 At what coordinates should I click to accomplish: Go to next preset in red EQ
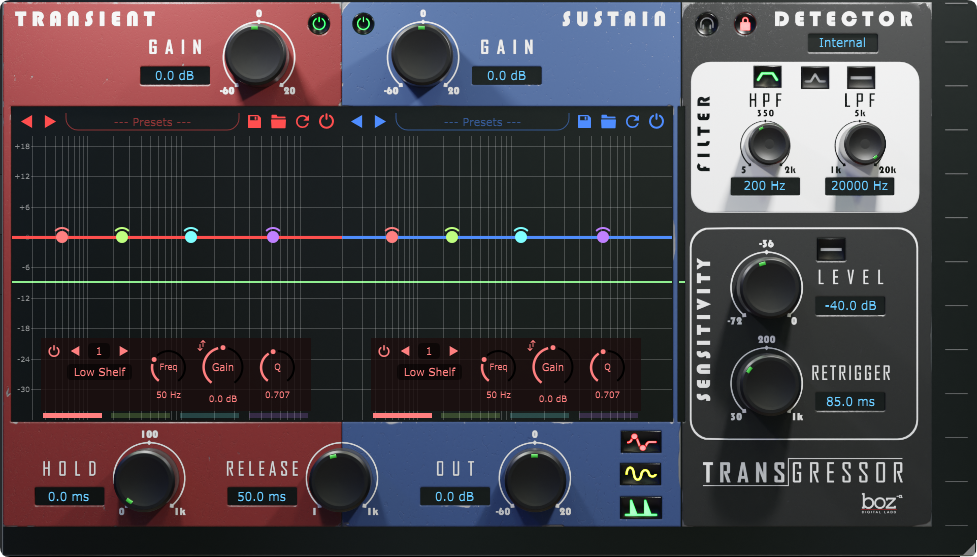[50, 121]
